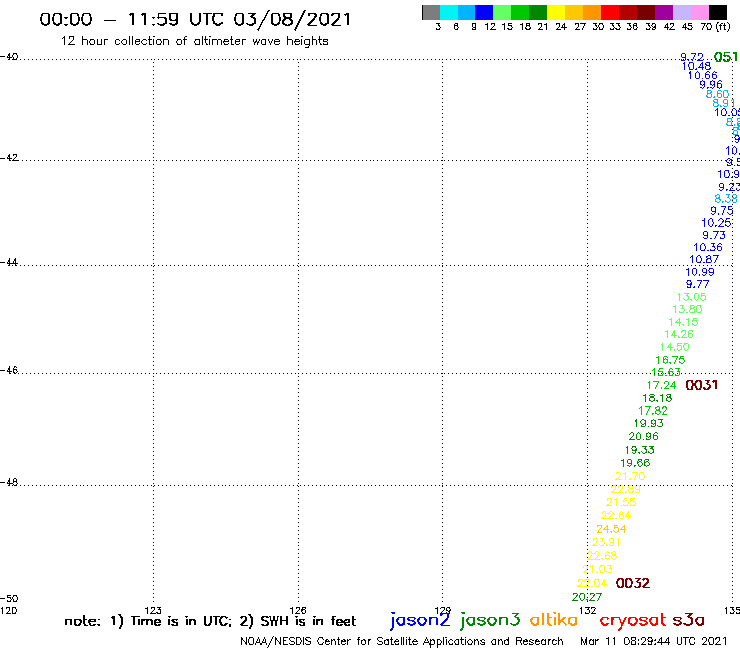Click the cyan swatch in the legend
Image resolution: width=740 pixels, height=650 pixels.
(x=449, y=12)
